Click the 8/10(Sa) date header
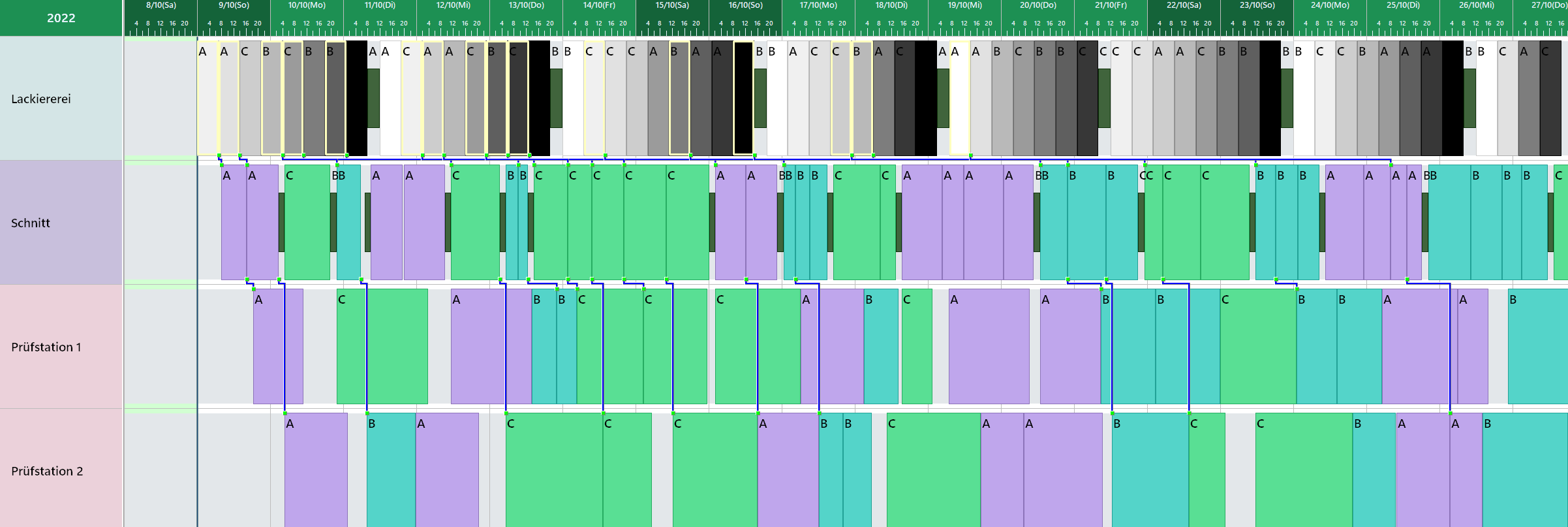This screenshot has height=527, width=1568. [x=161, y=5]
